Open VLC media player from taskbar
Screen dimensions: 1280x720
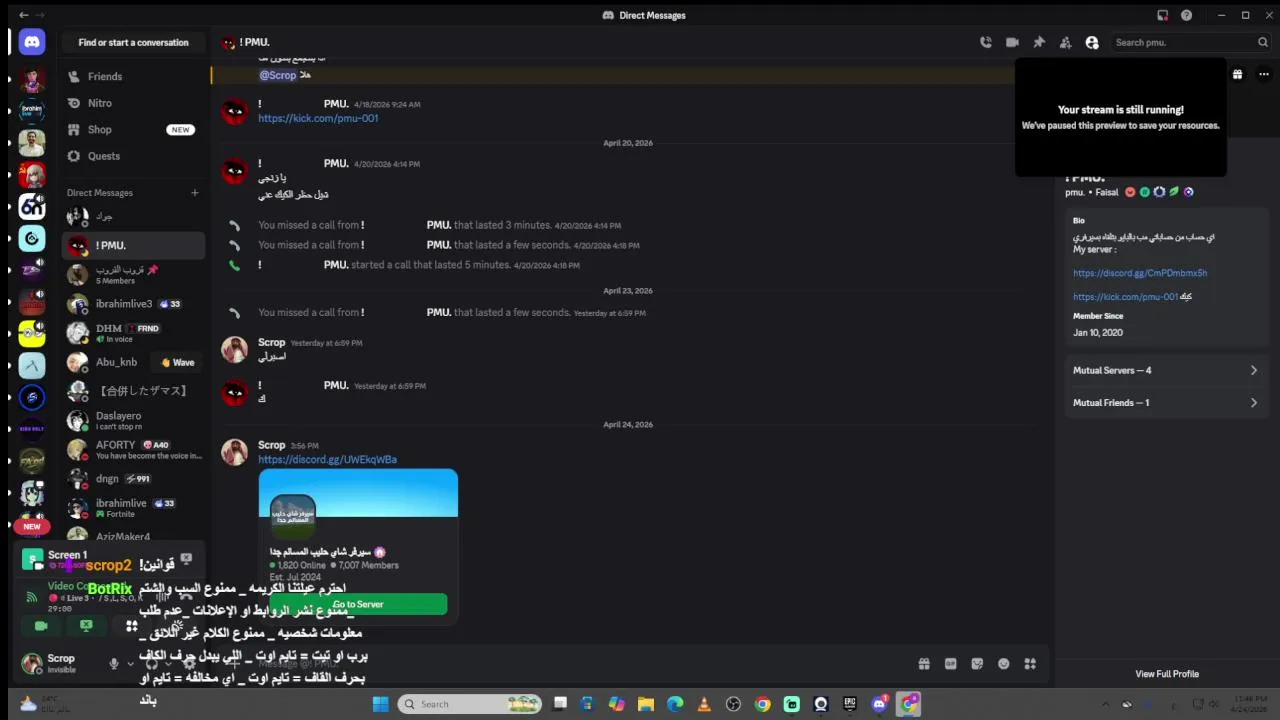pos(704,704)
